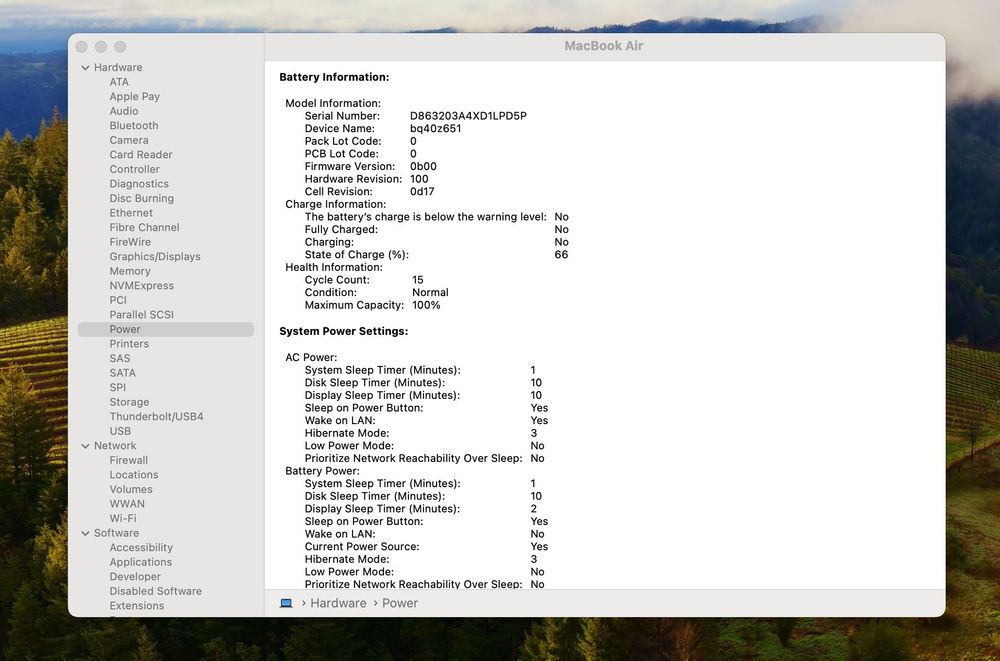
Task: Click the Fully Charged label
Action: pyautogui.click(x=341, y=230)
